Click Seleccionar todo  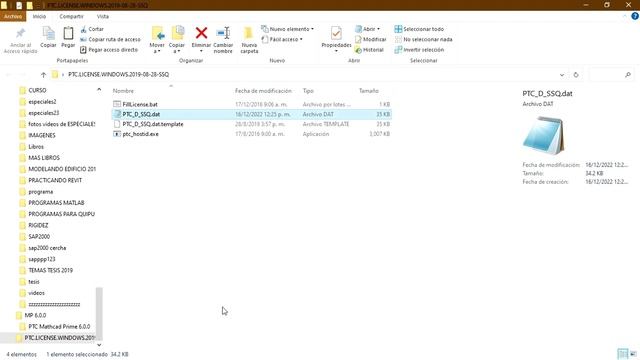coord(419,29)
